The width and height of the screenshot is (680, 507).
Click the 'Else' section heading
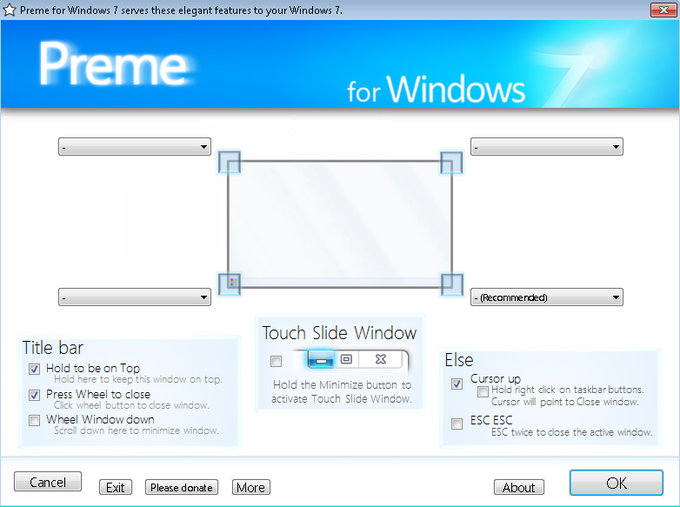click(459, 360)
